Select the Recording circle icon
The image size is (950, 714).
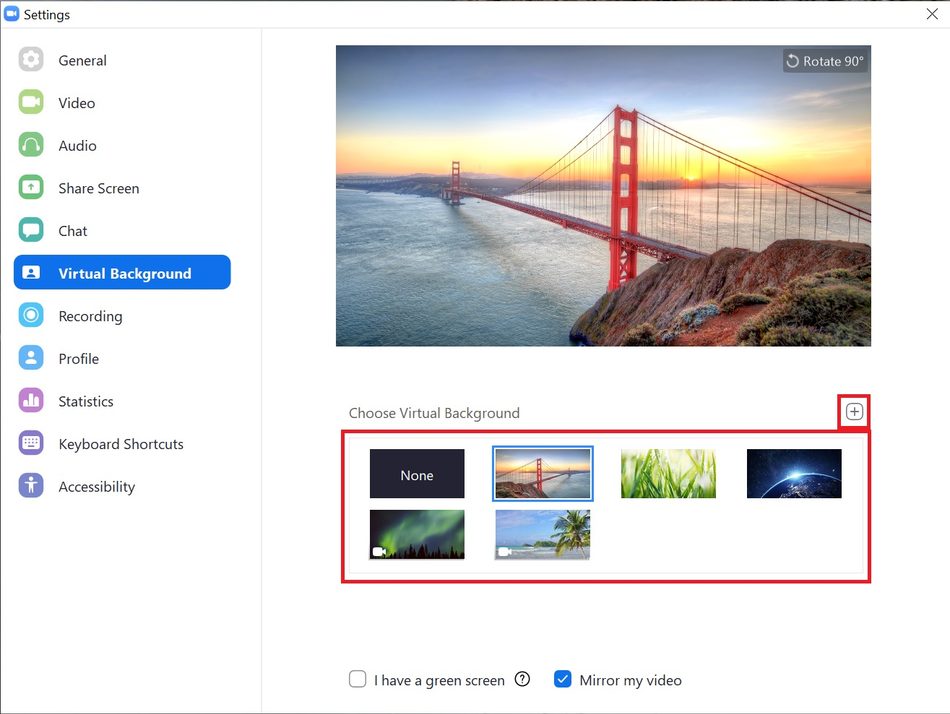31,315
